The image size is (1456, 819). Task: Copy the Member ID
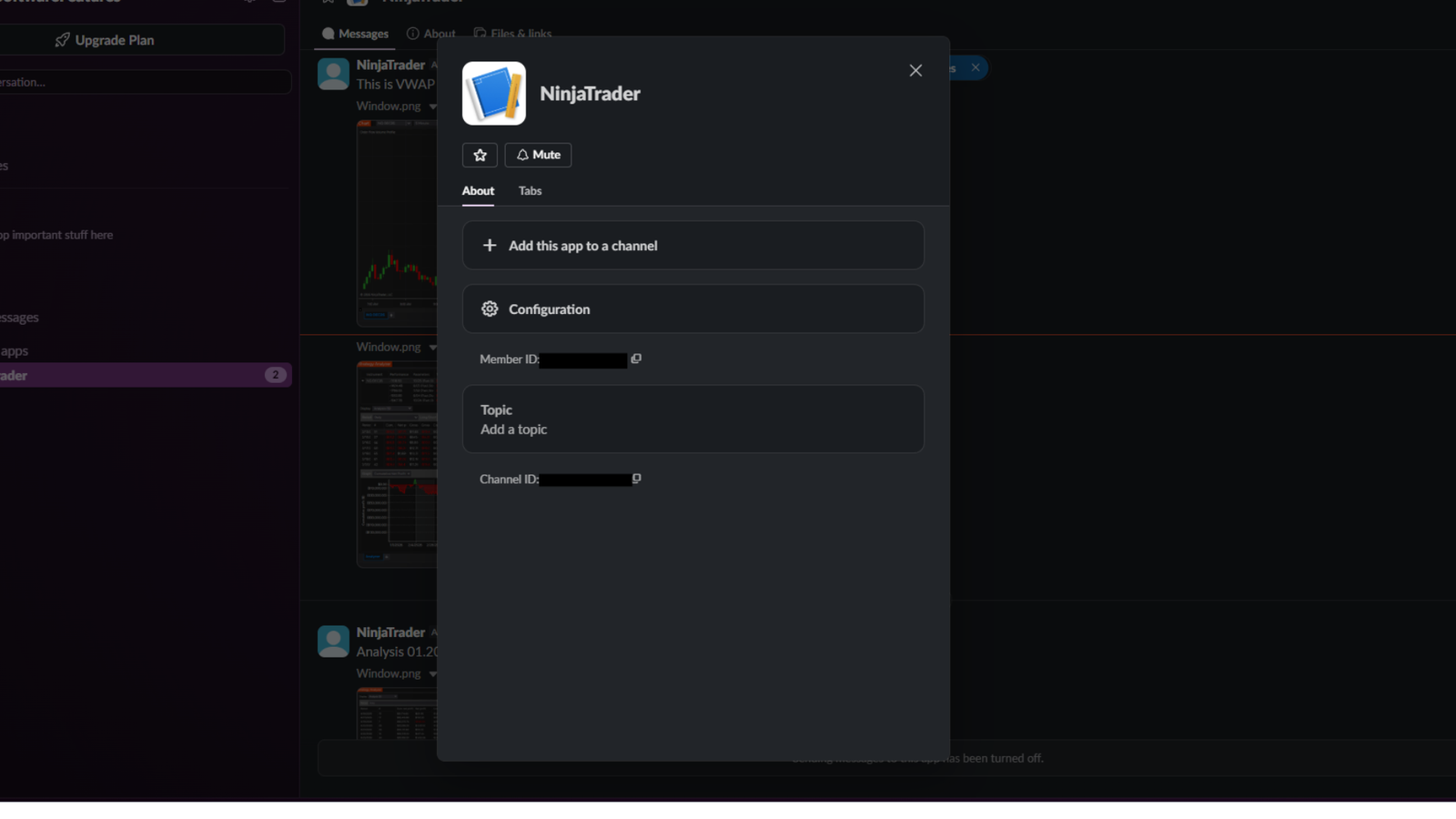(x=636, y=359)
